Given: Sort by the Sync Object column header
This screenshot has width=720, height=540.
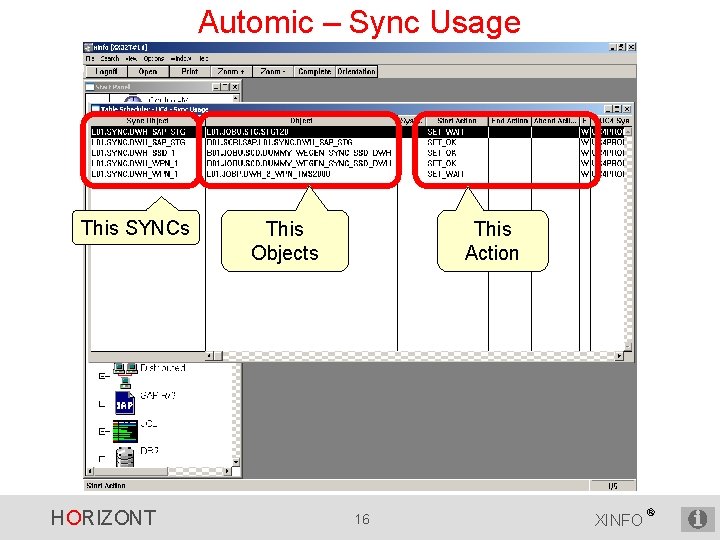Looking at the screenshot, I should 147,121.
